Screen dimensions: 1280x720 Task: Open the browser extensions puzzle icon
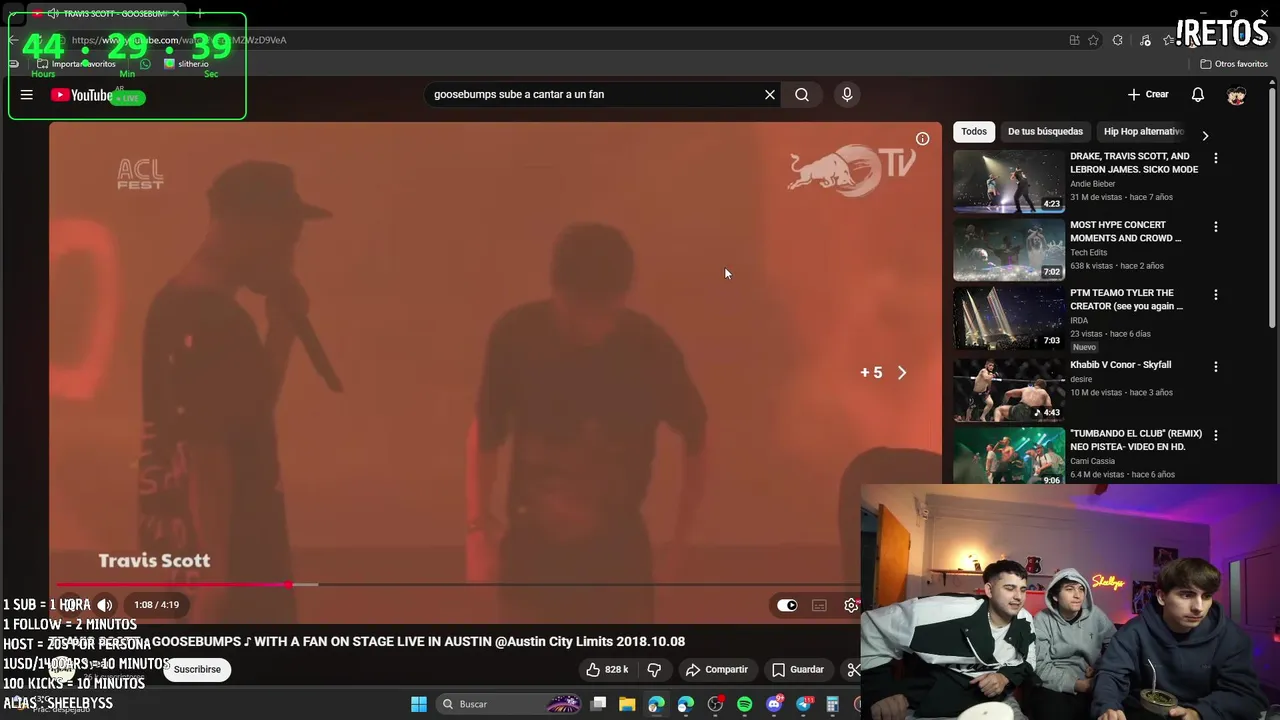point(1117,40)
